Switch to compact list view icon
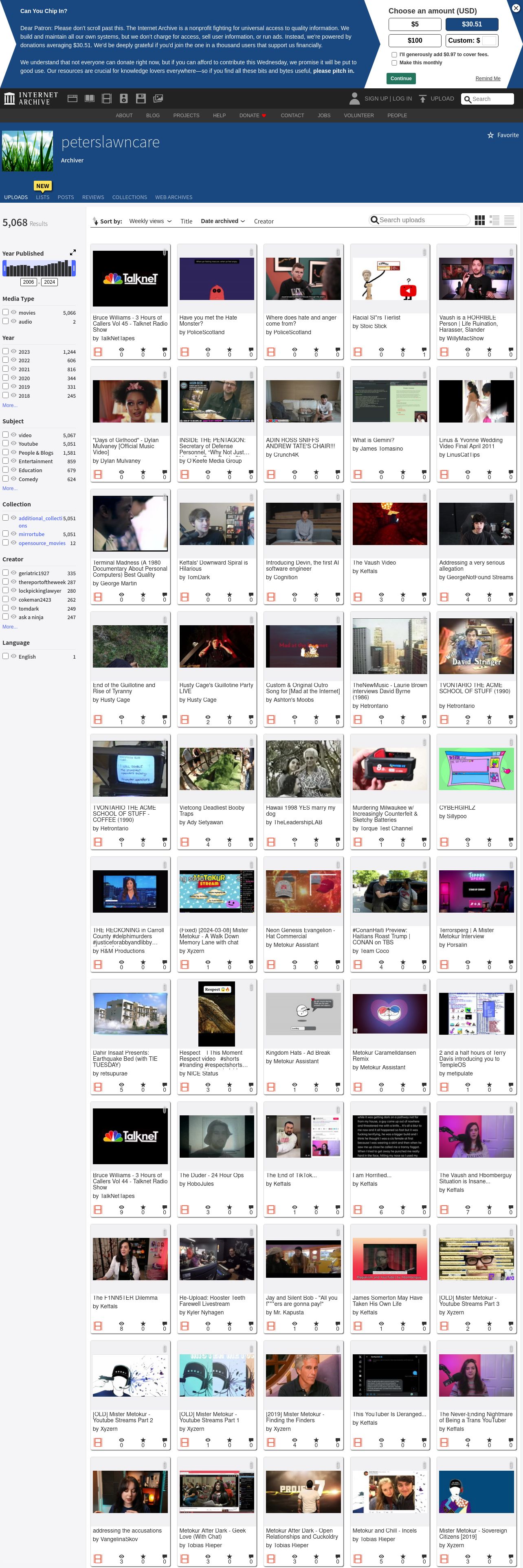Image resolution: width=523 pixels, height=1568 pixels. click(x=509, y=220)
